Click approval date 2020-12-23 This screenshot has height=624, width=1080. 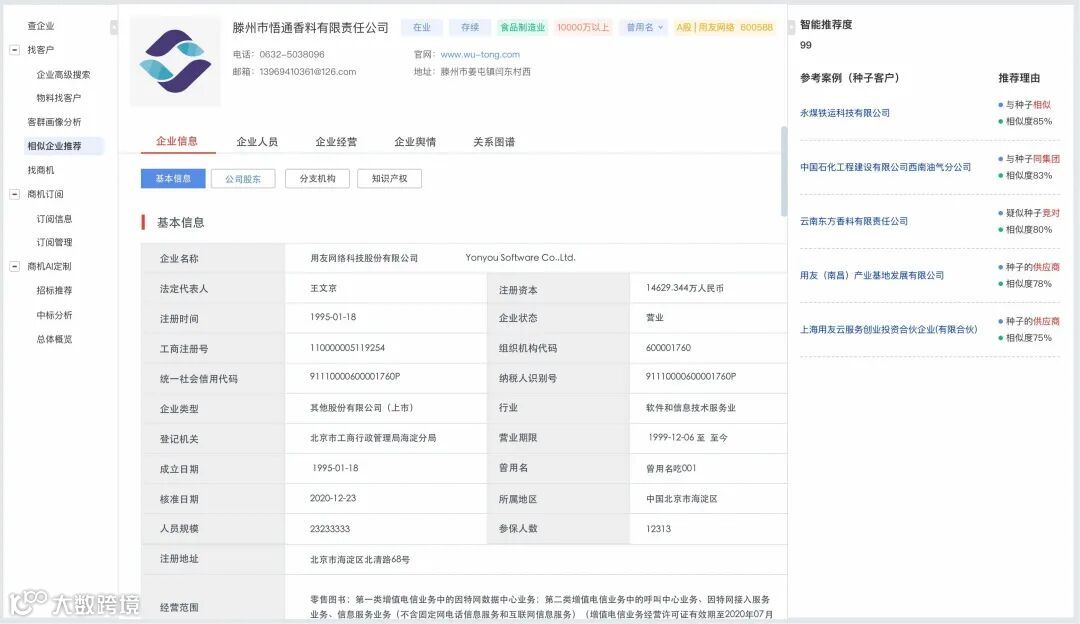click(333, 498)
